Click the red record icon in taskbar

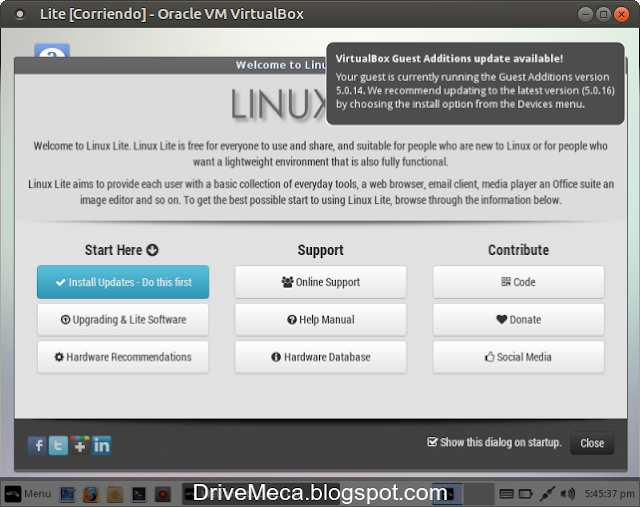tap(162, 494)
